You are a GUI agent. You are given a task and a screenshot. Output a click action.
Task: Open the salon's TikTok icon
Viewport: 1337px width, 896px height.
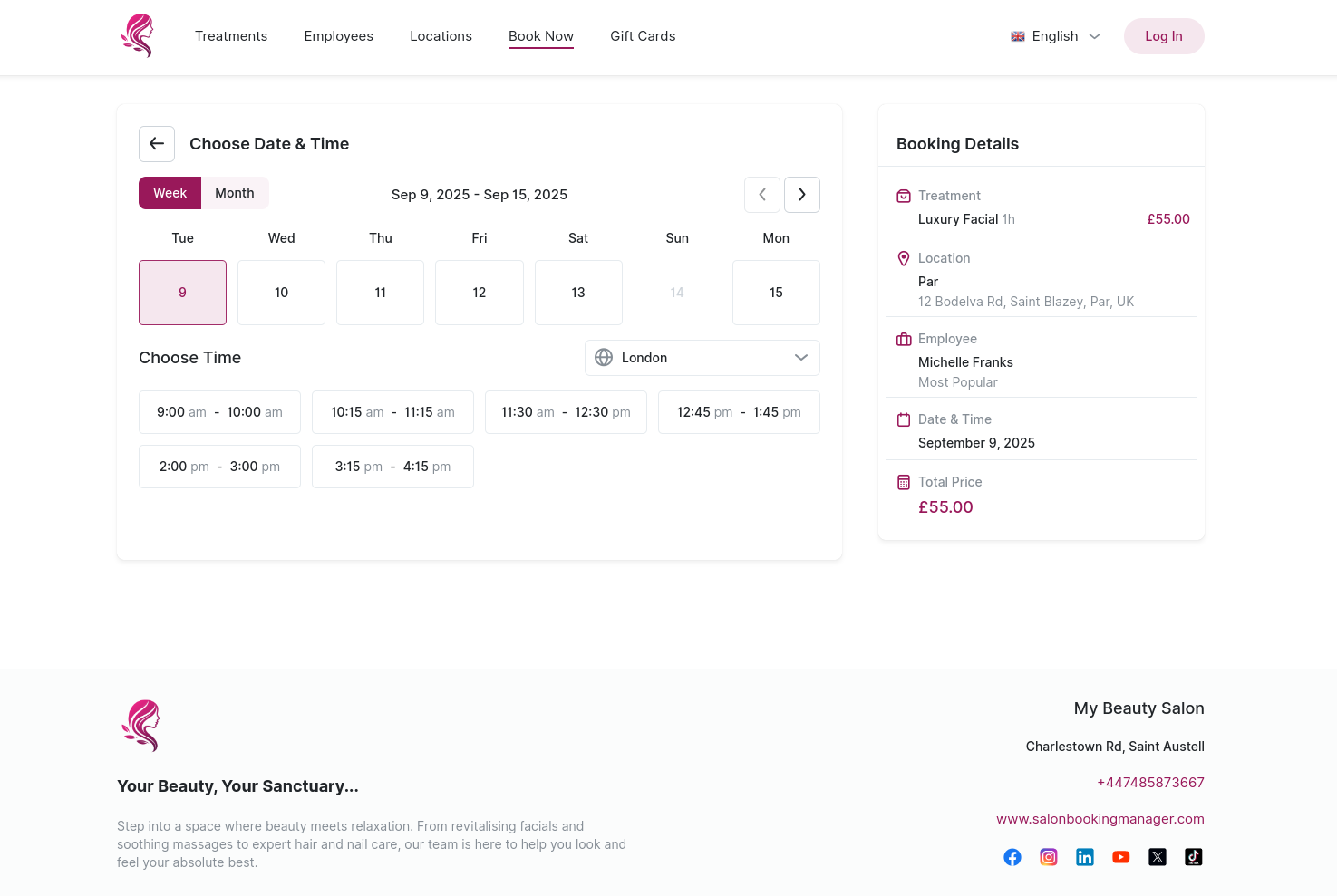coord(1194,857)
